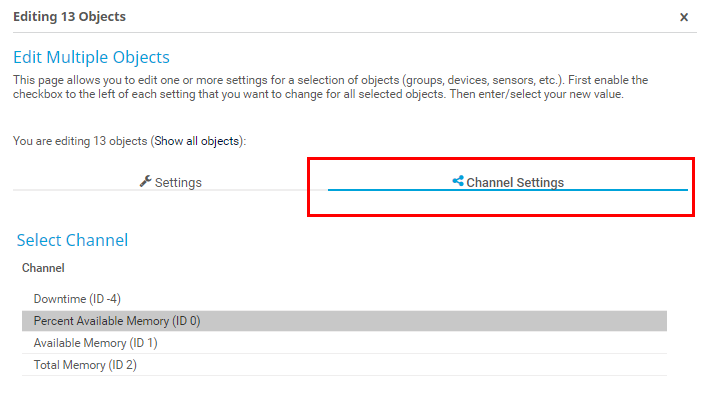Select the Downtime (ID -4) channel
The height and width of the screenshot is (397, 706).
344,299
